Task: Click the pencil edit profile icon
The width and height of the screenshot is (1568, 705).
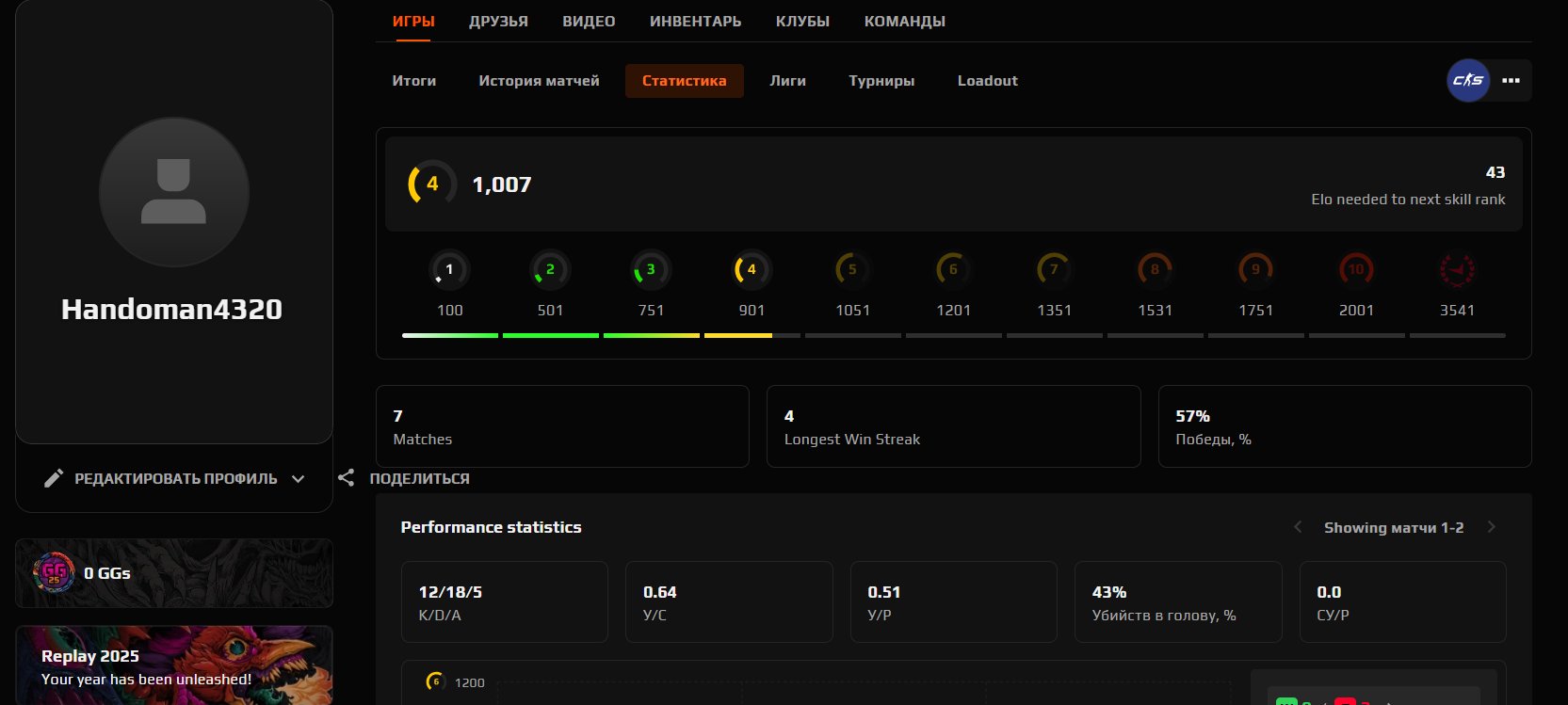Action: (54, 478)
